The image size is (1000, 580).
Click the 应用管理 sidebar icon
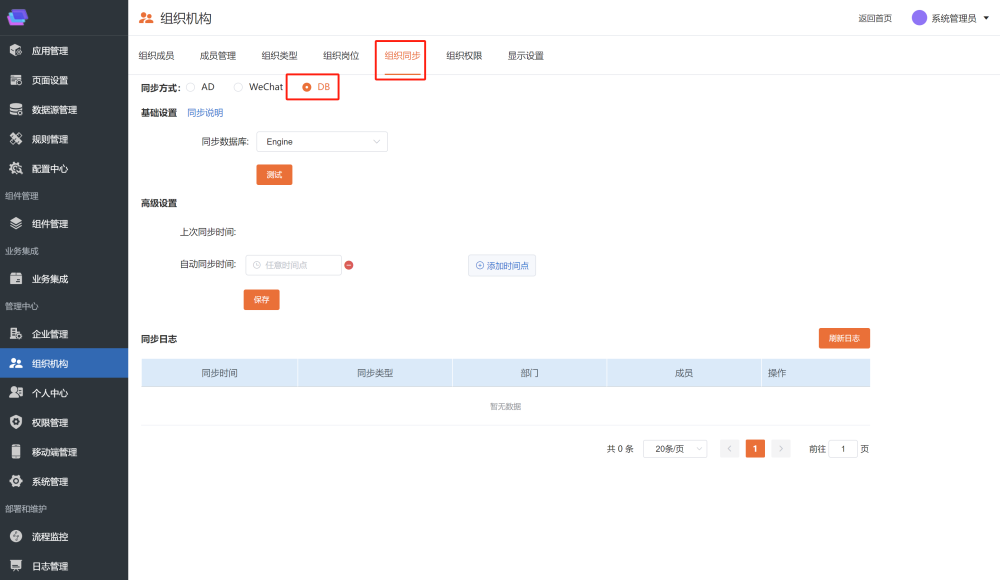[16, 51]
